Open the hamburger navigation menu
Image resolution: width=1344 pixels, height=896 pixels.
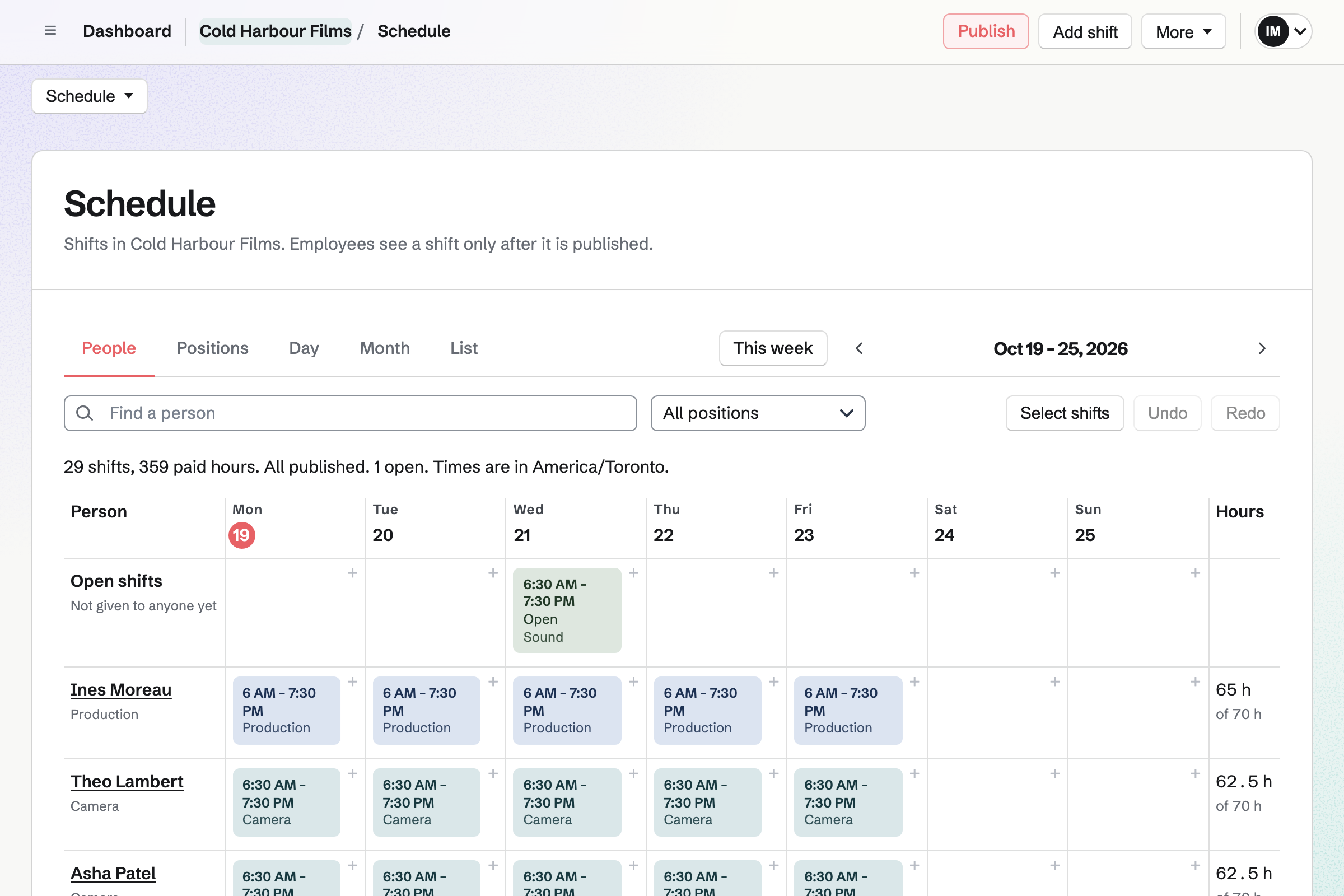click(x=50, y=31)
